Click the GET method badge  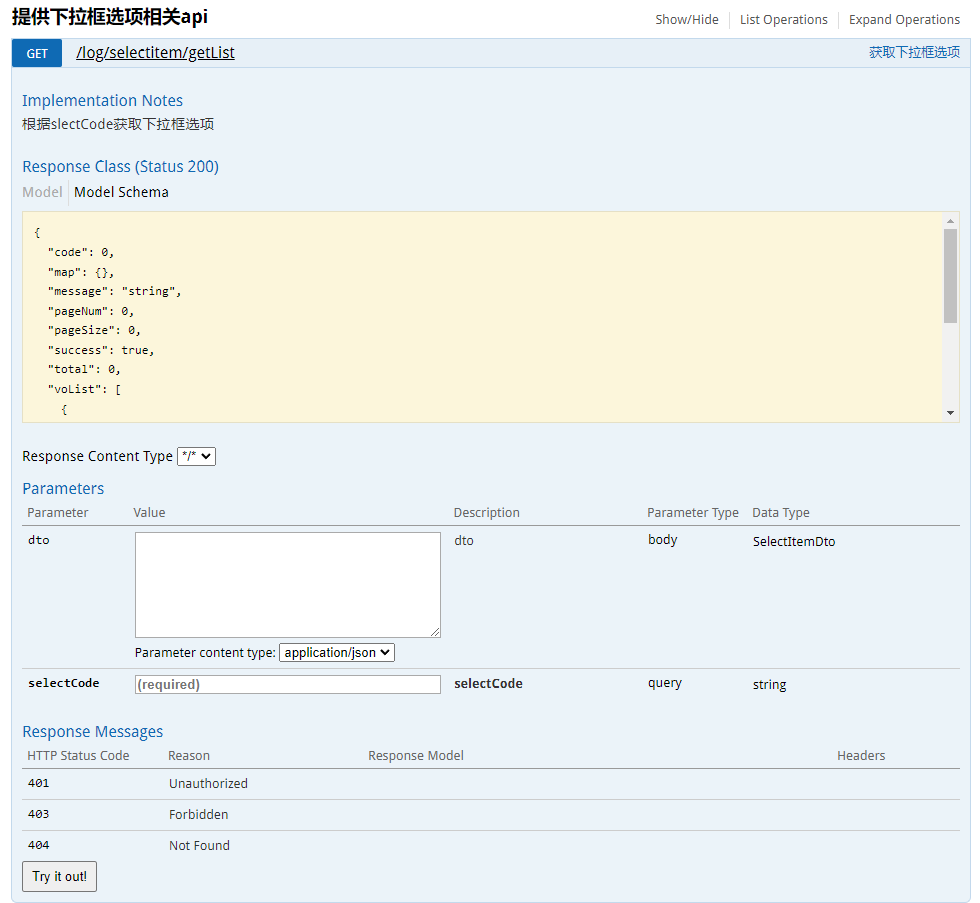pyautogui.click(x=36, y=53)
